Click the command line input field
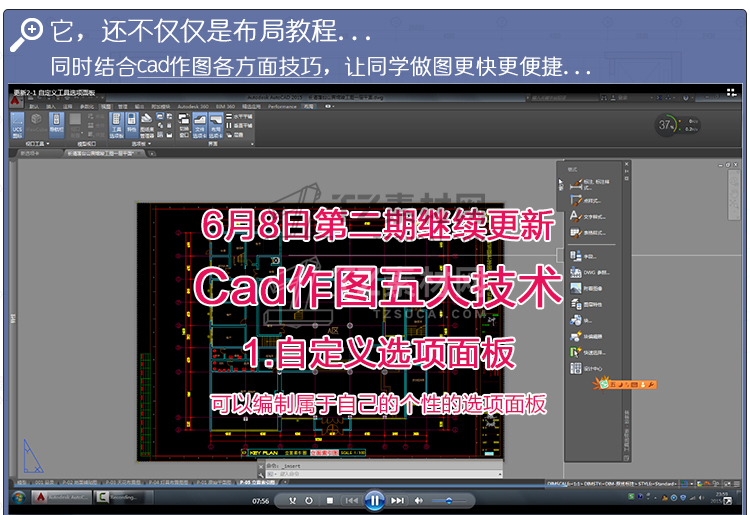 (x=383, y=474)
